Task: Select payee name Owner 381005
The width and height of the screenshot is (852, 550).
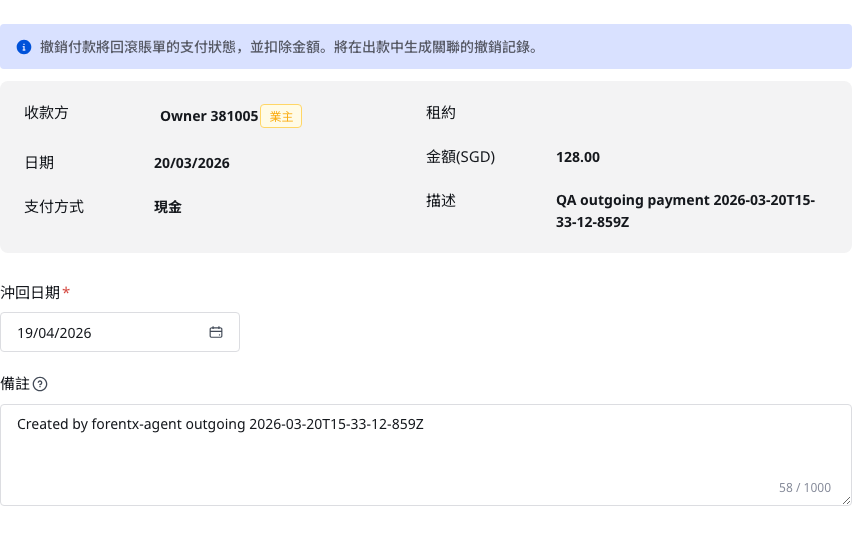Action: [209, 116]
